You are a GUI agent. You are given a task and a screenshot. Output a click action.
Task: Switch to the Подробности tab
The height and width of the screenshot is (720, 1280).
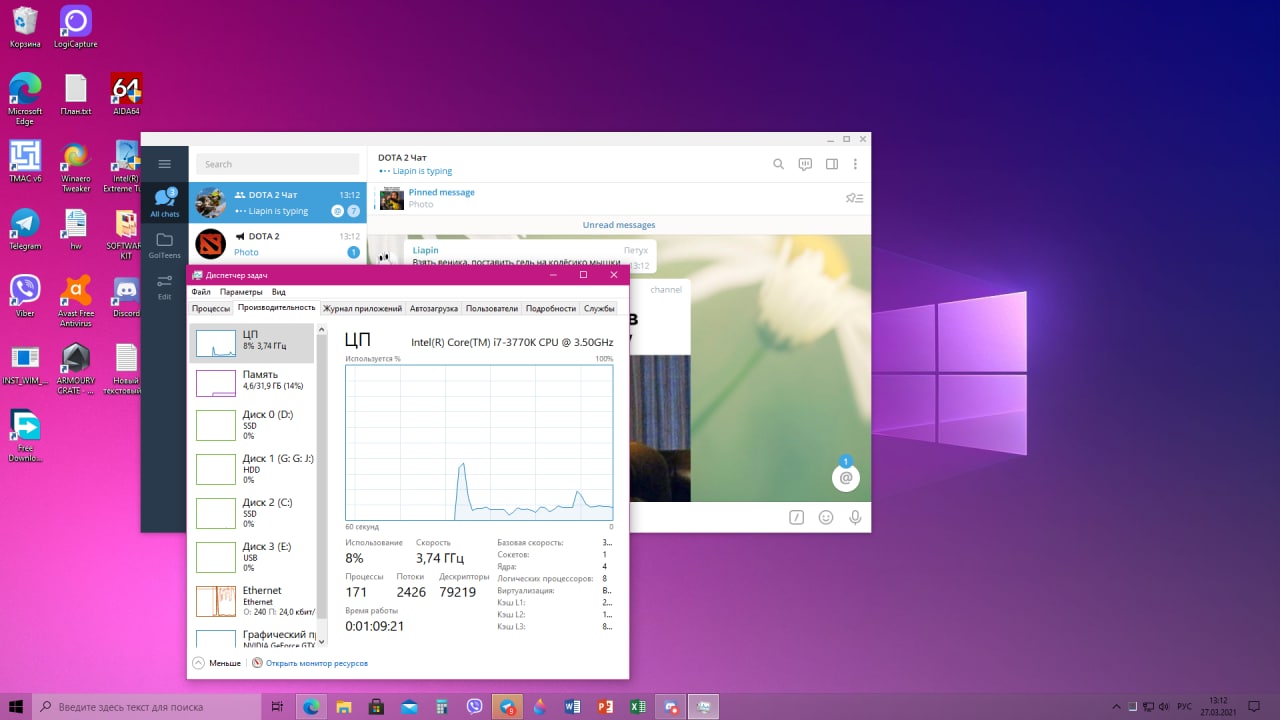(x=551, y=309)
